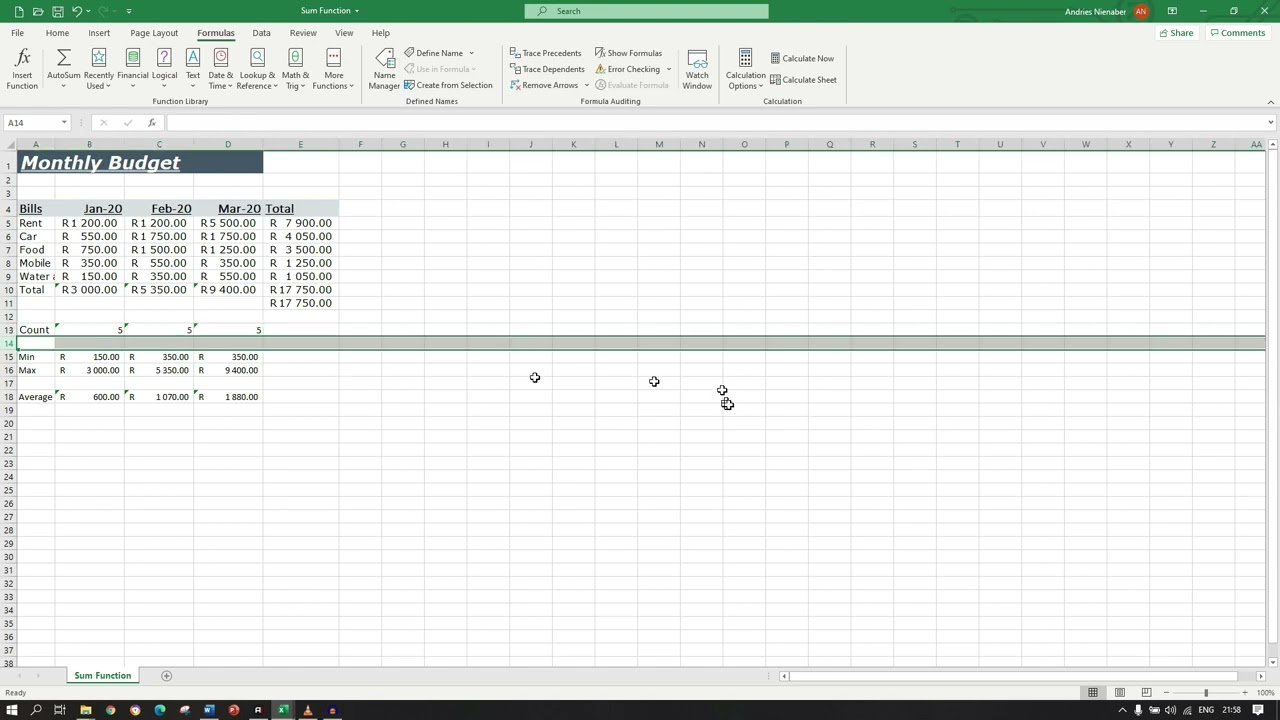Switch to Page Layout view in status bar
Viewport: 1280px width, 720px height.
(1119, 693)
